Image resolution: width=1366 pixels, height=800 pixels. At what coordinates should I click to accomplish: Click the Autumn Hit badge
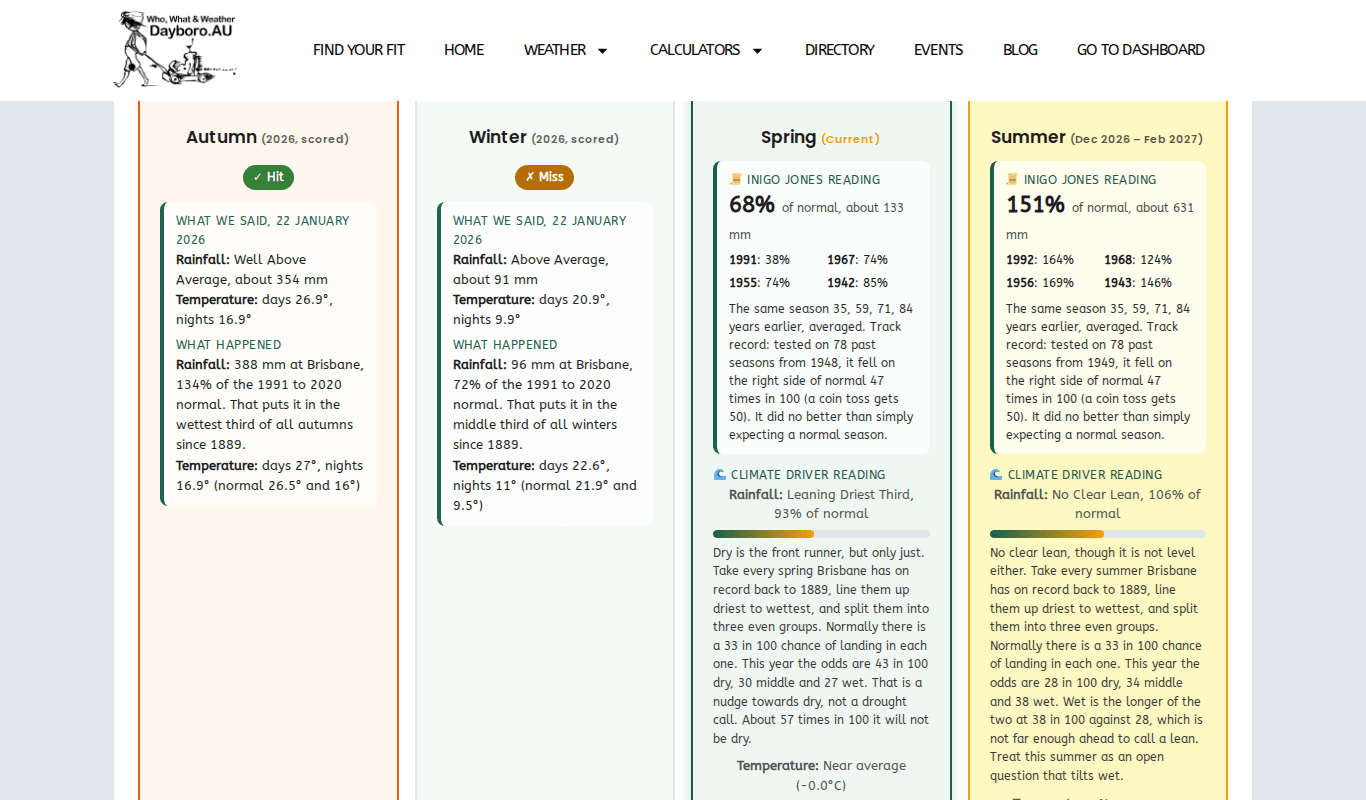click(268, 177)
